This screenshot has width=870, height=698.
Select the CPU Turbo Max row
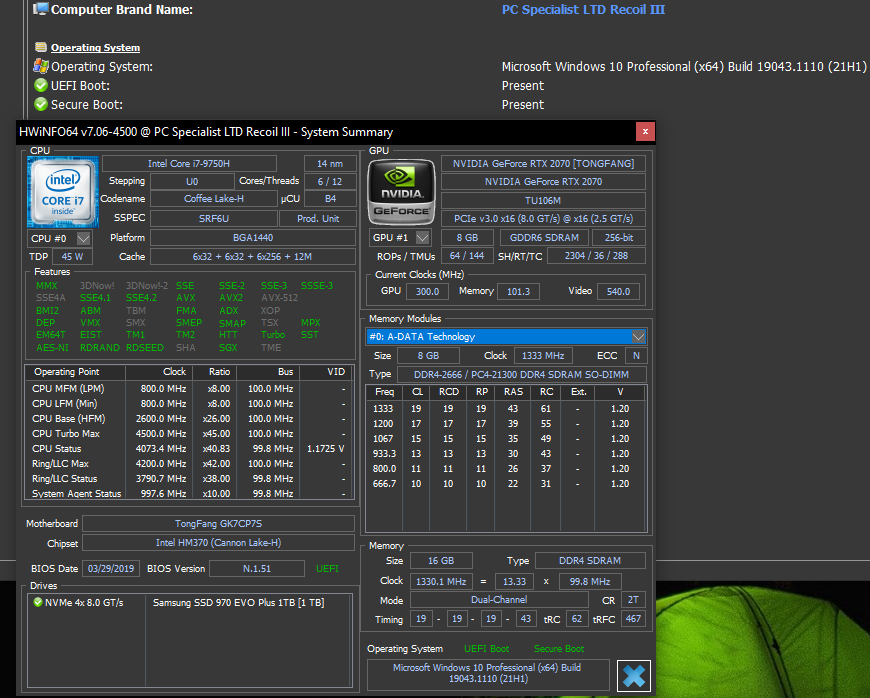[189, 434]
